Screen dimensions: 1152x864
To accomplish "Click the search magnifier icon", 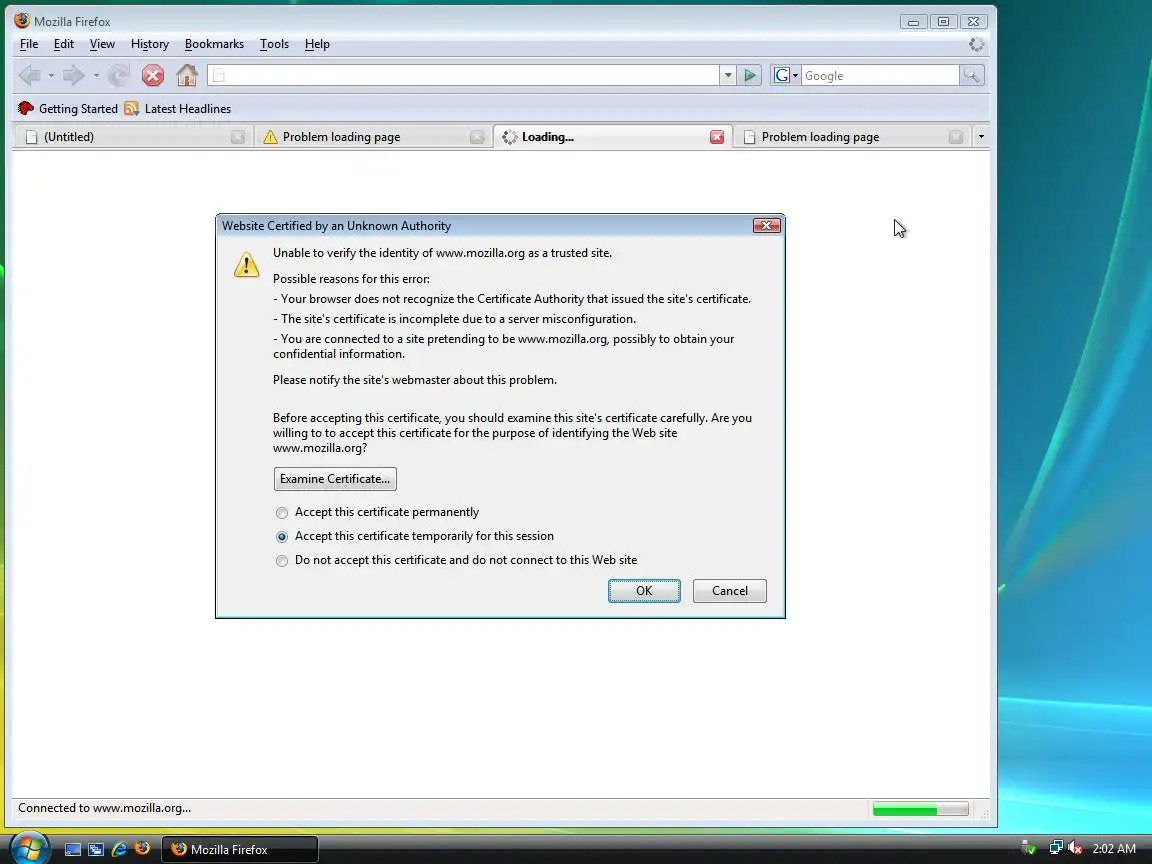I will tap(971, 75).
